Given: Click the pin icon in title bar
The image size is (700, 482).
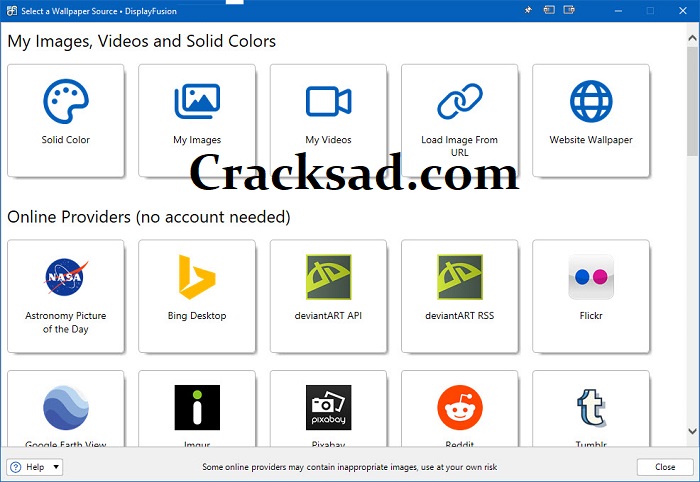Looking at the screenshot, I should [x=528, y=10].
